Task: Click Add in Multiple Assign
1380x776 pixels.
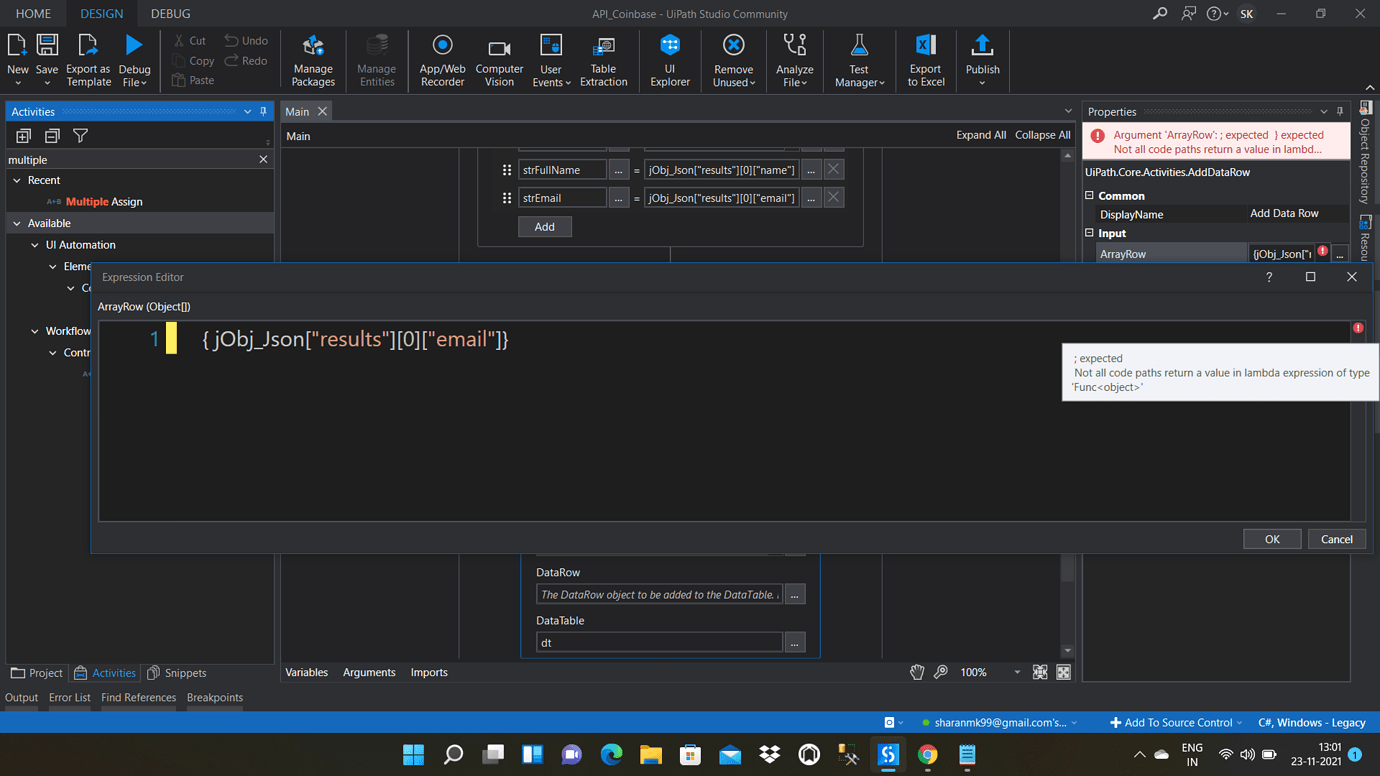Action: pyautogui.click(x=544, y=227)
